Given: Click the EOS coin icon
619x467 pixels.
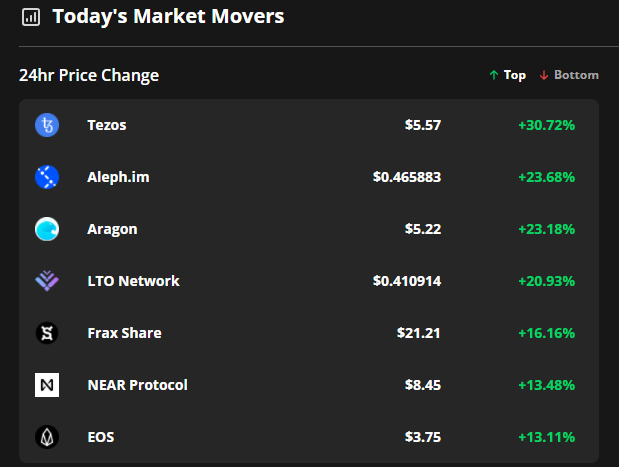Looking at the screenshot, I should tap(47, 437).
